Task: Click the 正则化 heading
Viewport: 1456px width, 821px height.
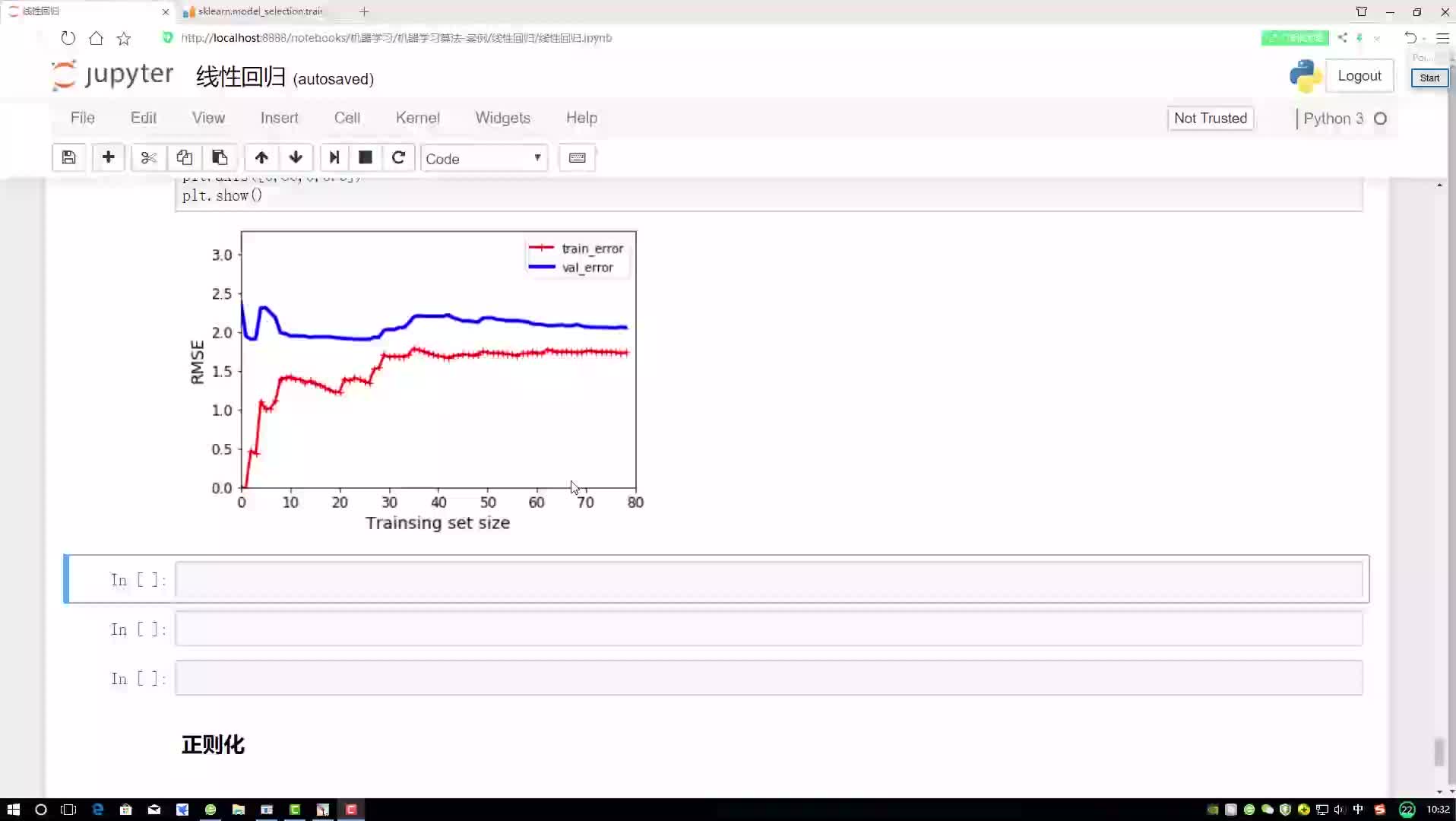Action: (213, 744)
